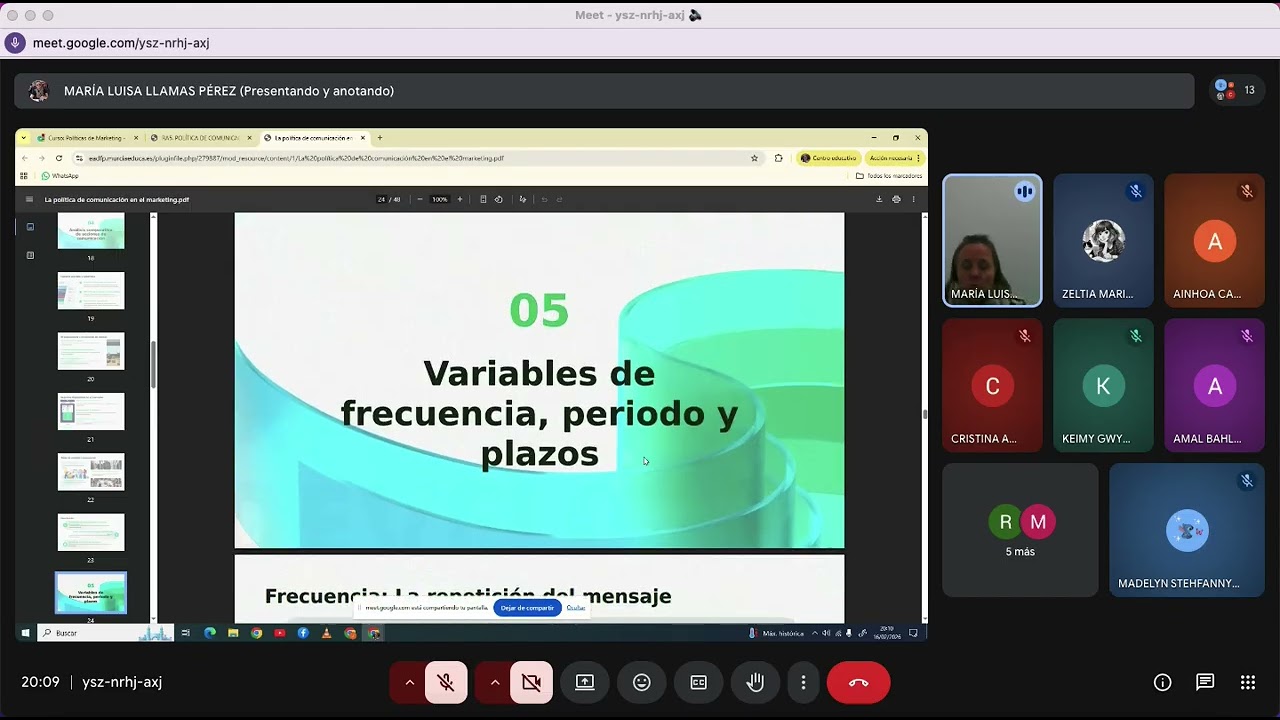The image size is (1280, 720).
Task: Click the PDF page number field showing 24
Action: pyautogui.click(x=382, y=199)
